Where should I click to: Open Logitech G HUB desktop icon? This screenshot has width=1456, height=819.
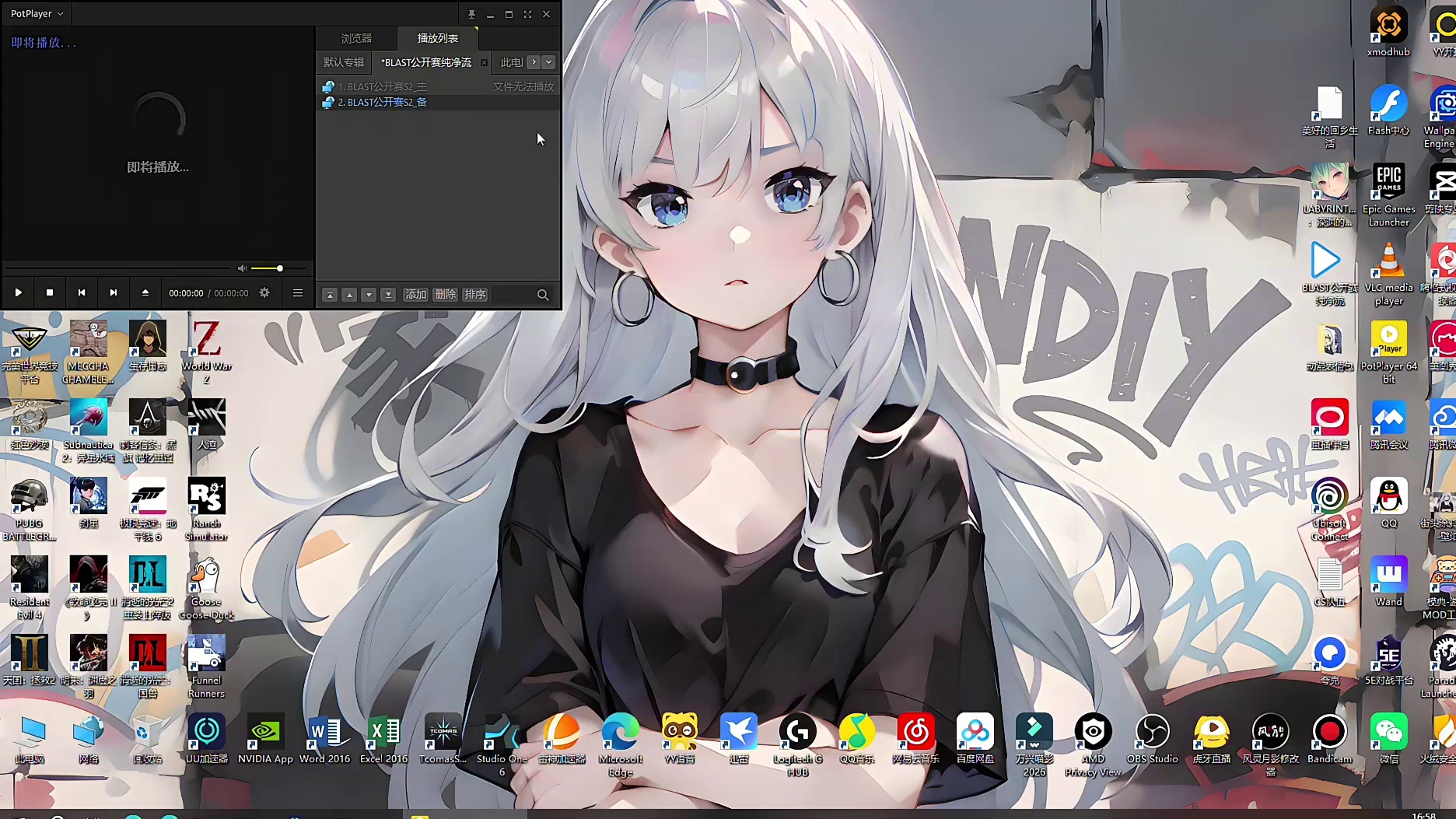[x=797, y=745]
